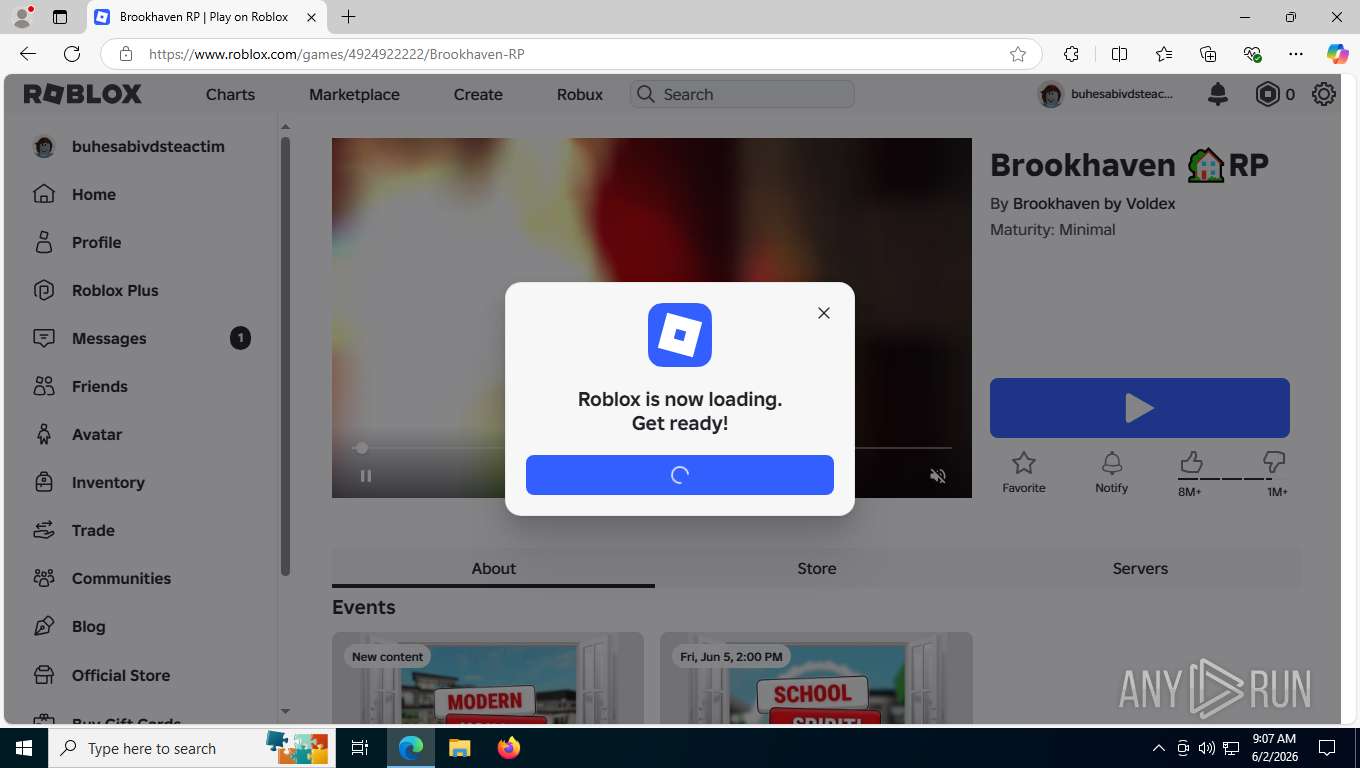Viewport: 1360px width, 768px height.
Task: Open a new browser tab
Action: [x=348, y=17]
